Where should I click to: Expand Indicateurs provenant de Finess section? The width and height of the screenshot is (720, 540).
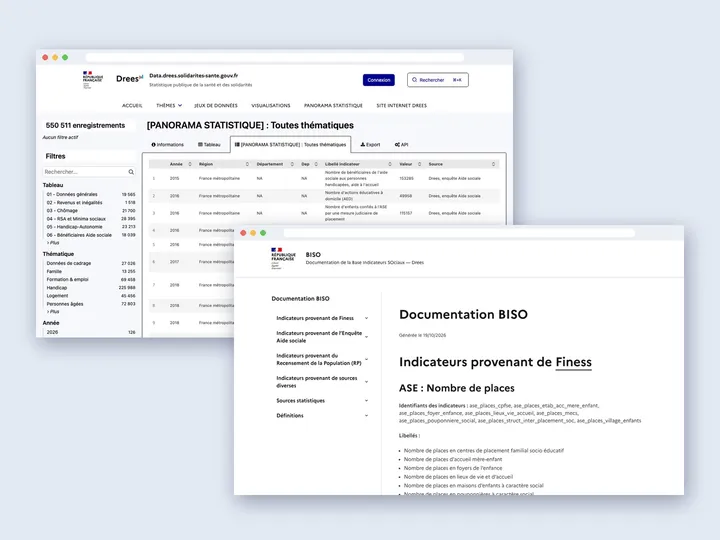coord(322,318)
